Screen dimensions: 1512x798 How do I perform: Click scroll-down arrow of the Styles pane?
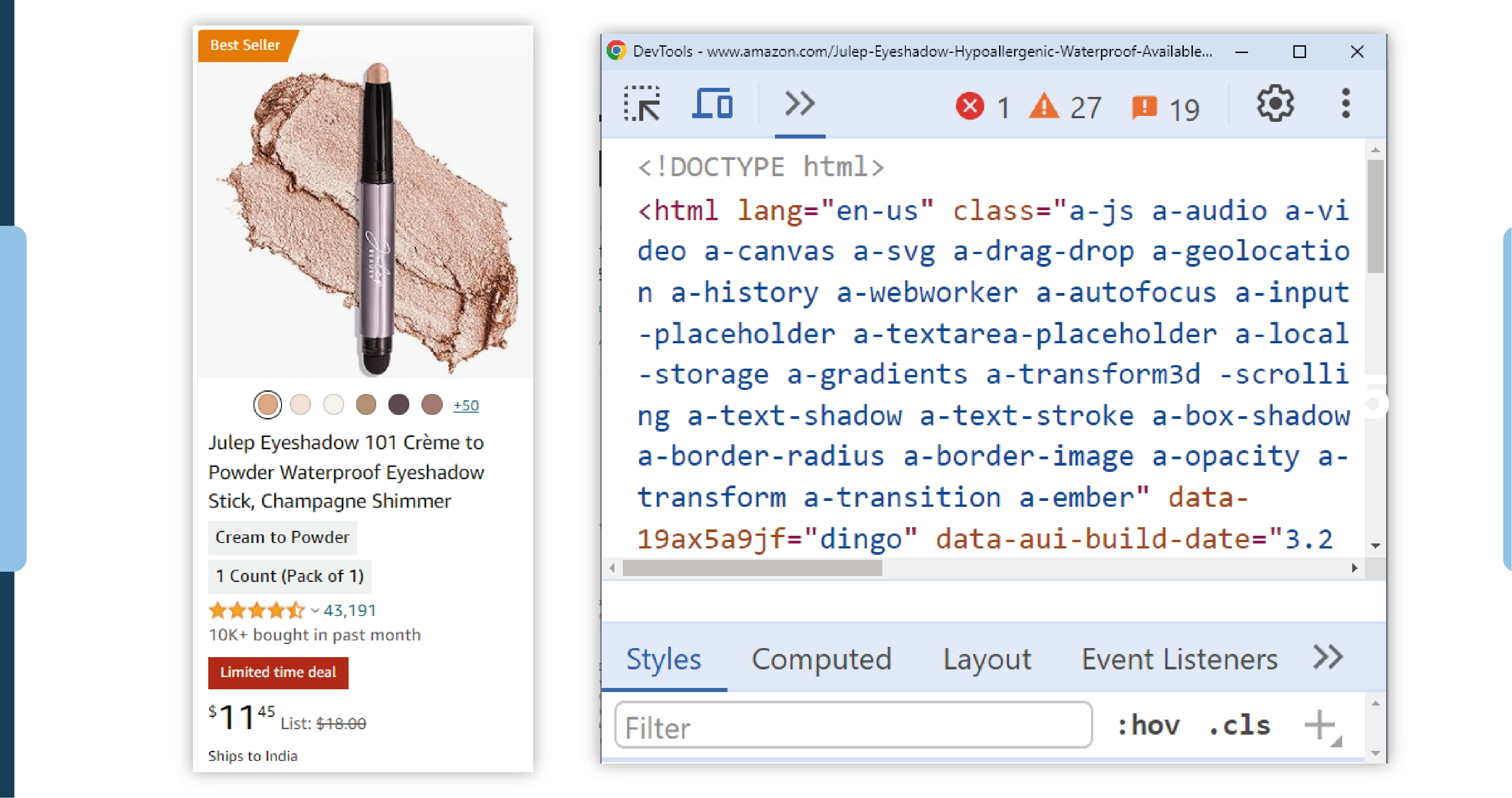point(1375,753)
